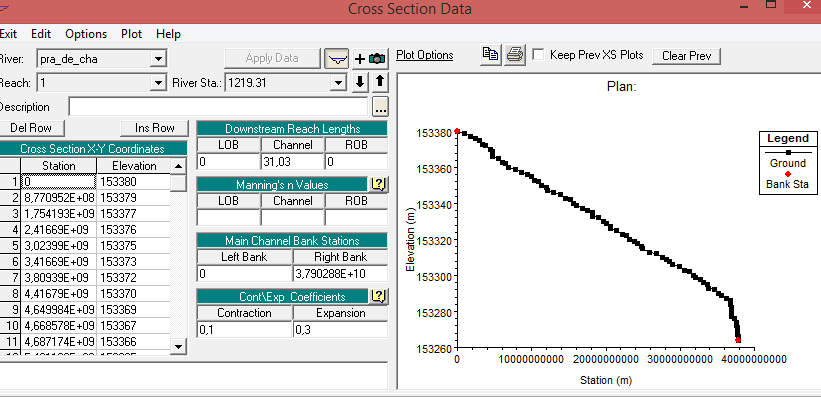Click the Del Row button
The width and height of the screenshot is (821, 397).
tap(31, 128)
